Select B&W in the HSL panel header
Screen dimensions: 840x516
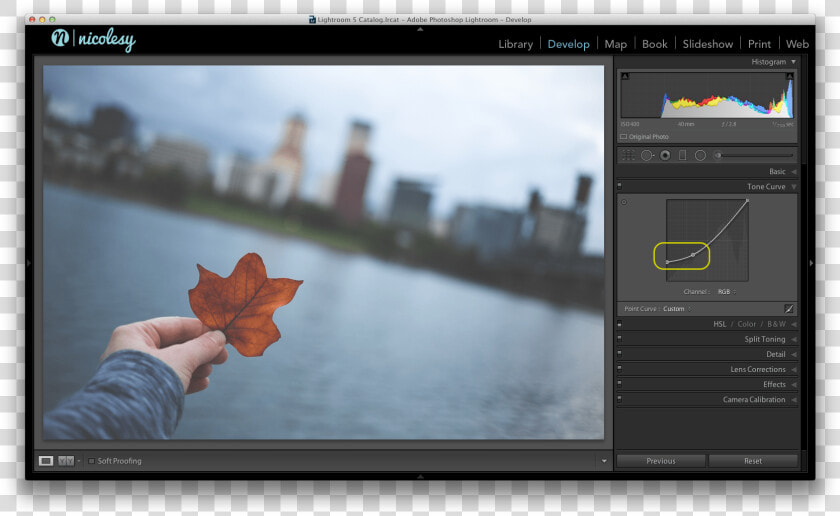tap(776, 324)
